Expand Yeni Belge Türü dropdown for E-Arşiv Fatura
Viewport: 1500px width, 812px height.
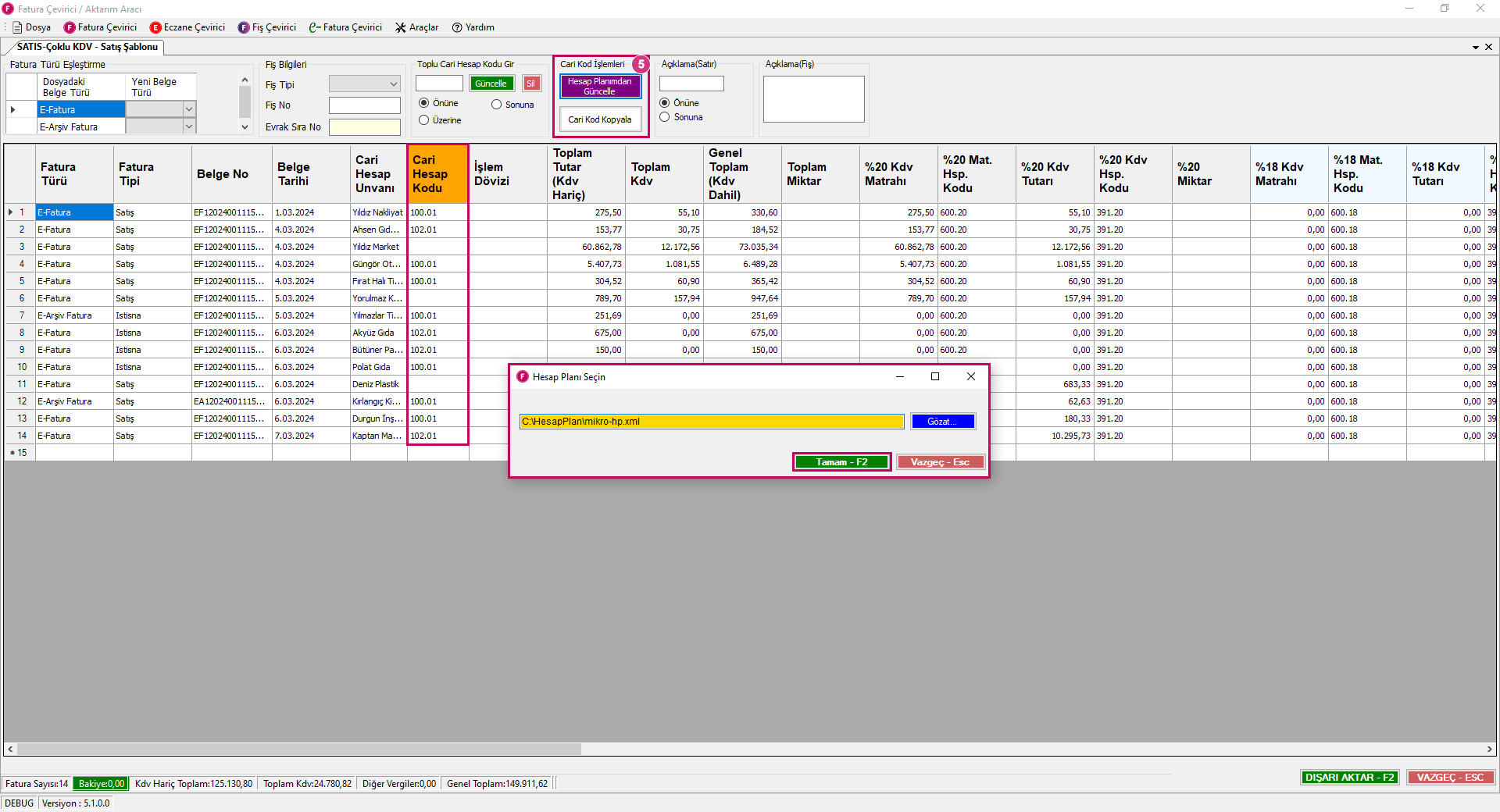point(188,126)
